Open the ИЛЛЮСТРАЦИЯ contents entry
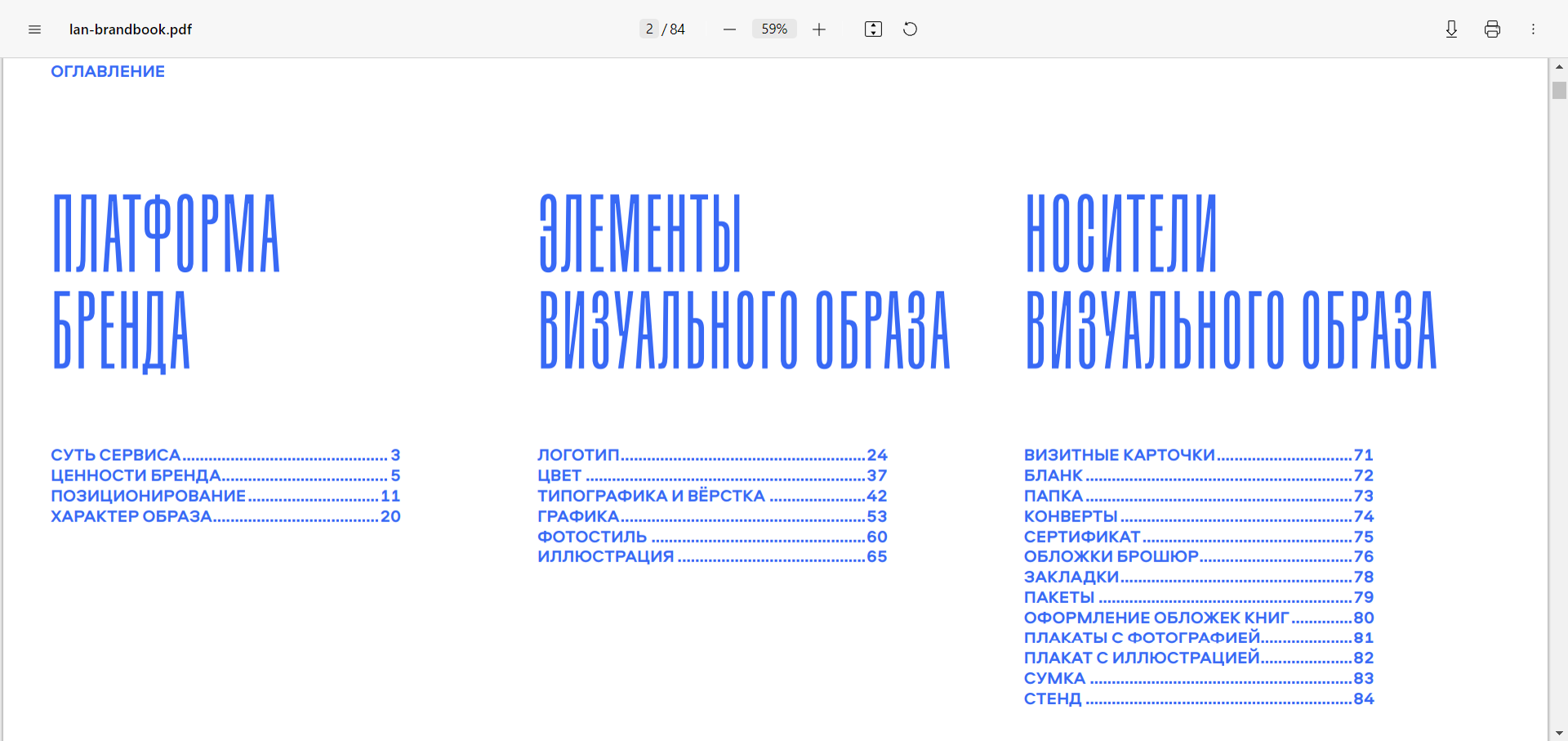1568x741 pixels. [x=712, y=556]
